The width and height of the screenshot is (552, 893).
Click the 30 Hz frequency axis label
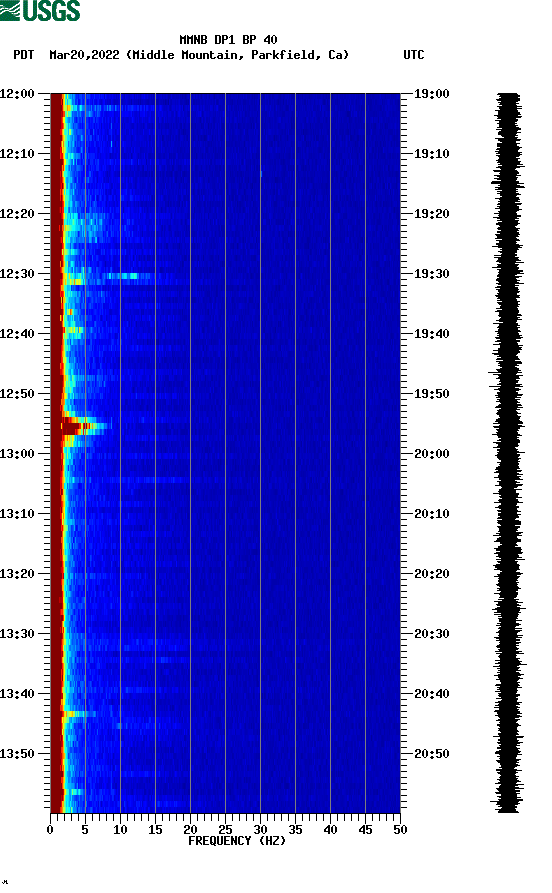click(260, 830)
